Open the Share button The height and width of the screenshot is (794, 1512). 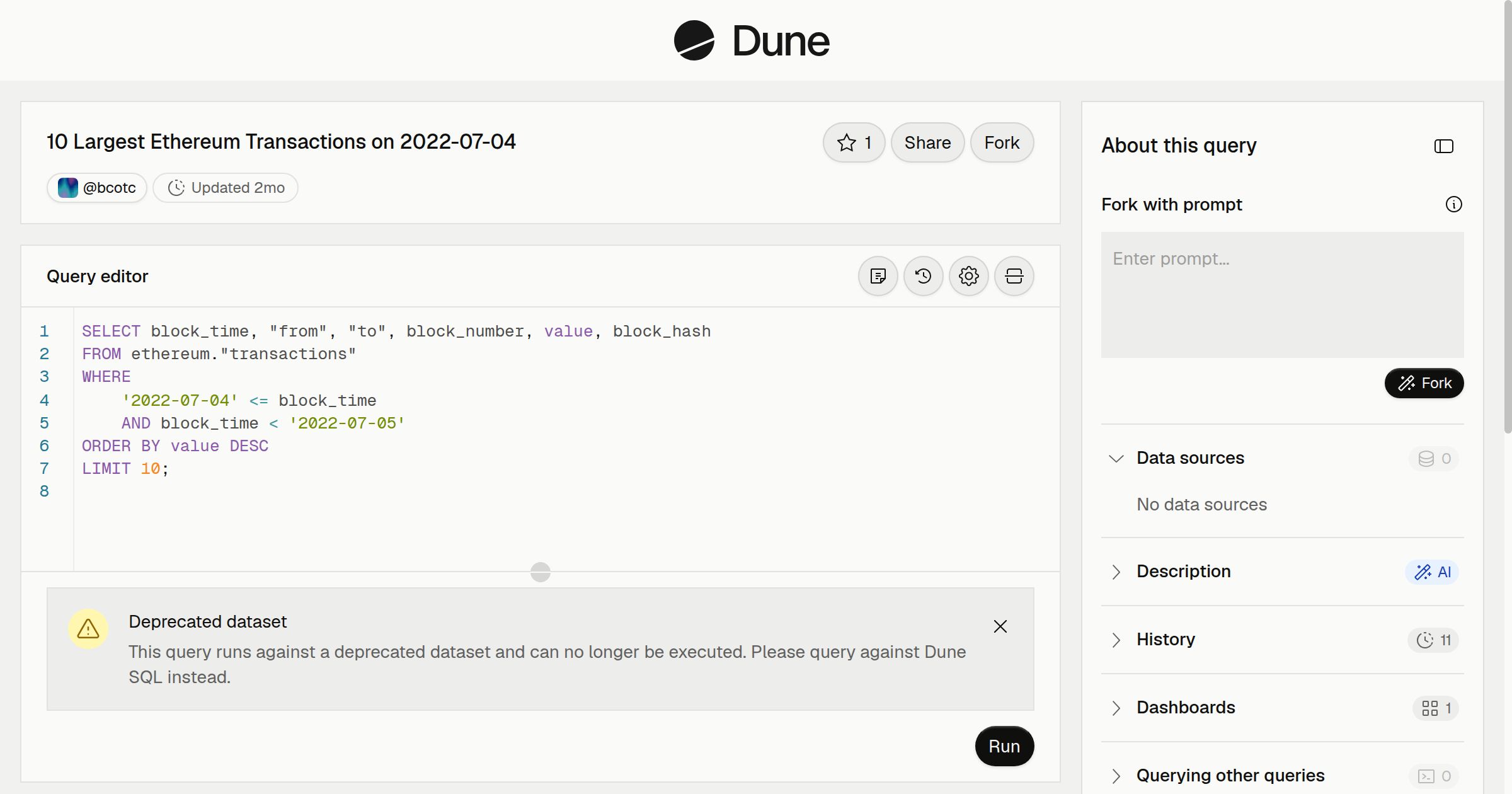pos(927,142)
